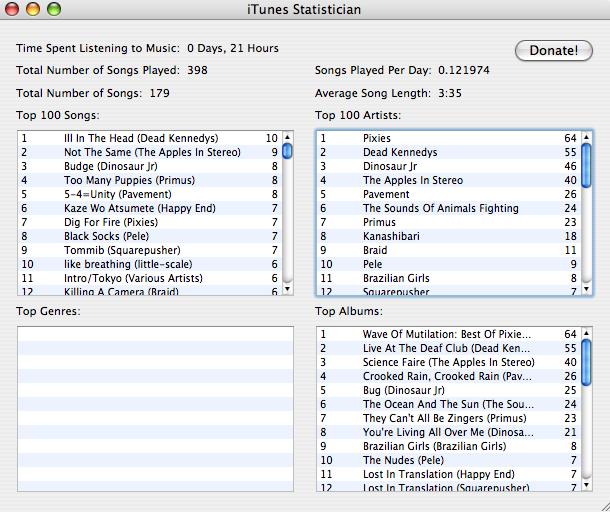Click the Total Number of Songs value 179
This screenshot has height=512, width=610.
pos(160,93)
